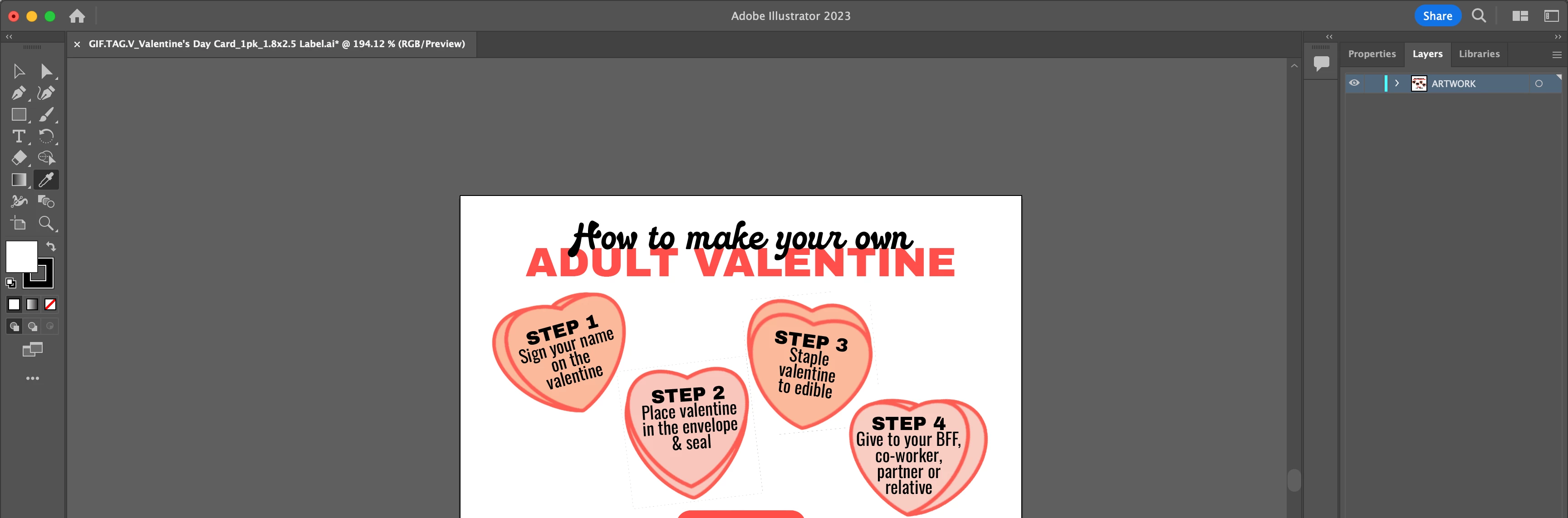Viewport: 1568px width, 518px height.
Task: Switch to the Properties tab
Action: (x=1372, y=54)
